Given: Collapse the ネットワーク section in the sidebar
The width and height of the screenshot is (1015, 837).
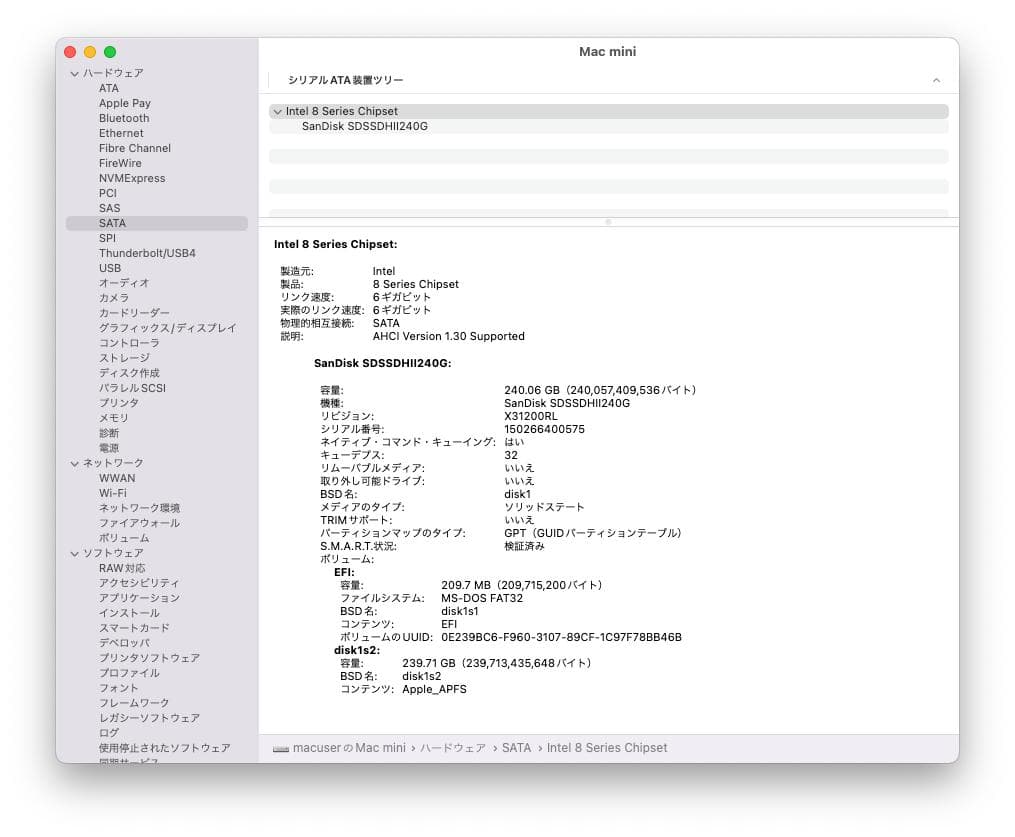Looking at the screenshot, I should (x=74, y=463).
